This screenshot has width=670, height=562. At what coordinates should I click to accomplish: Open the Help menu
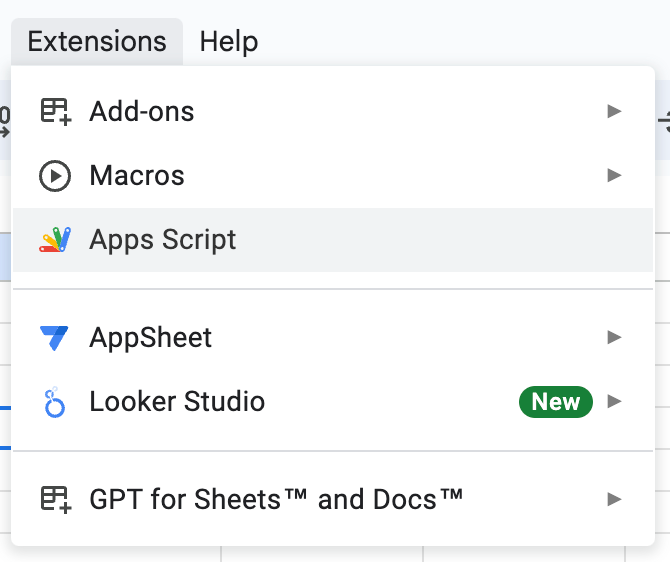[x=229, y=42]
